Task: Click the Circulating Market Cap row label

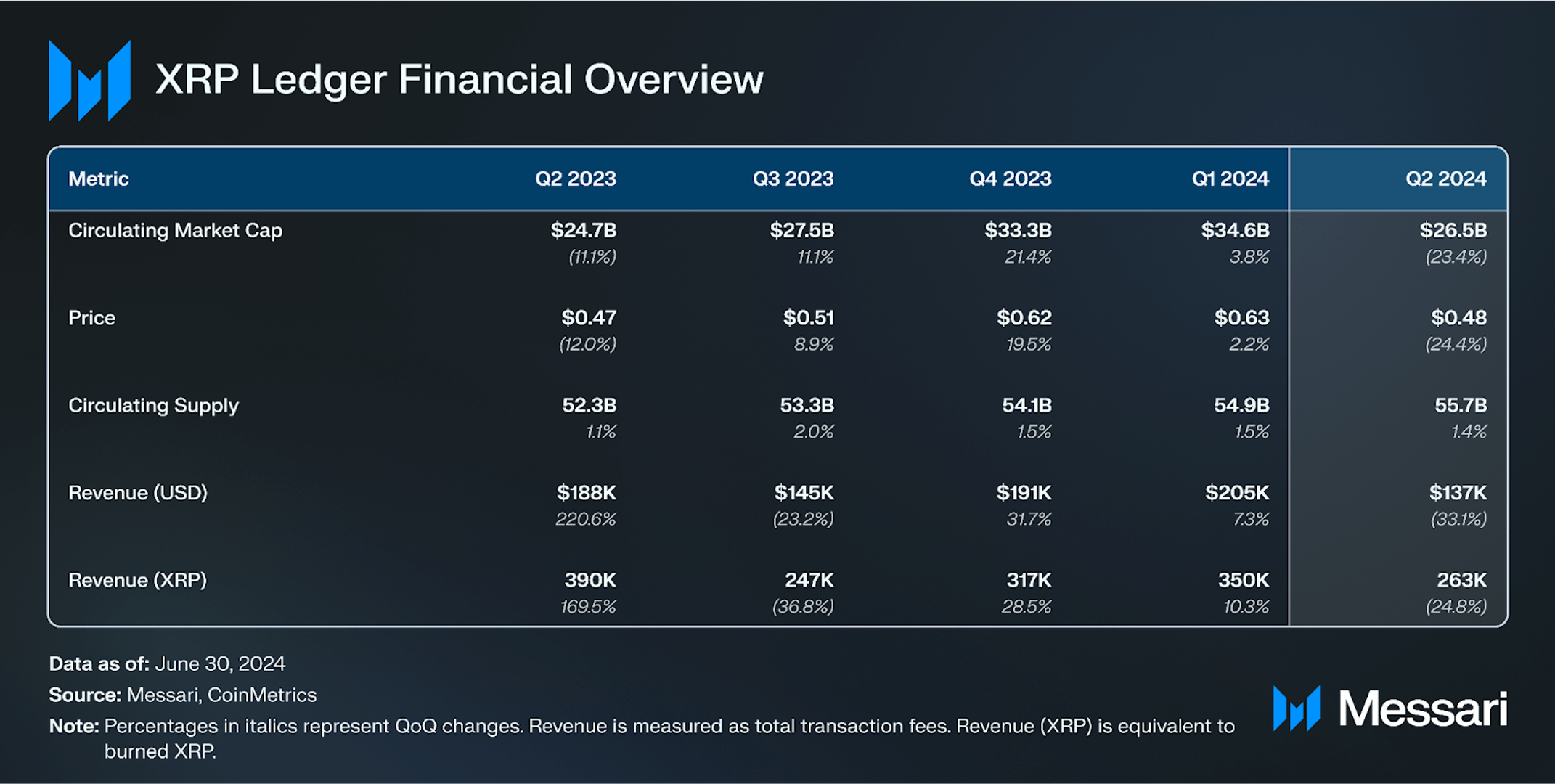Action: coord(175,231)
